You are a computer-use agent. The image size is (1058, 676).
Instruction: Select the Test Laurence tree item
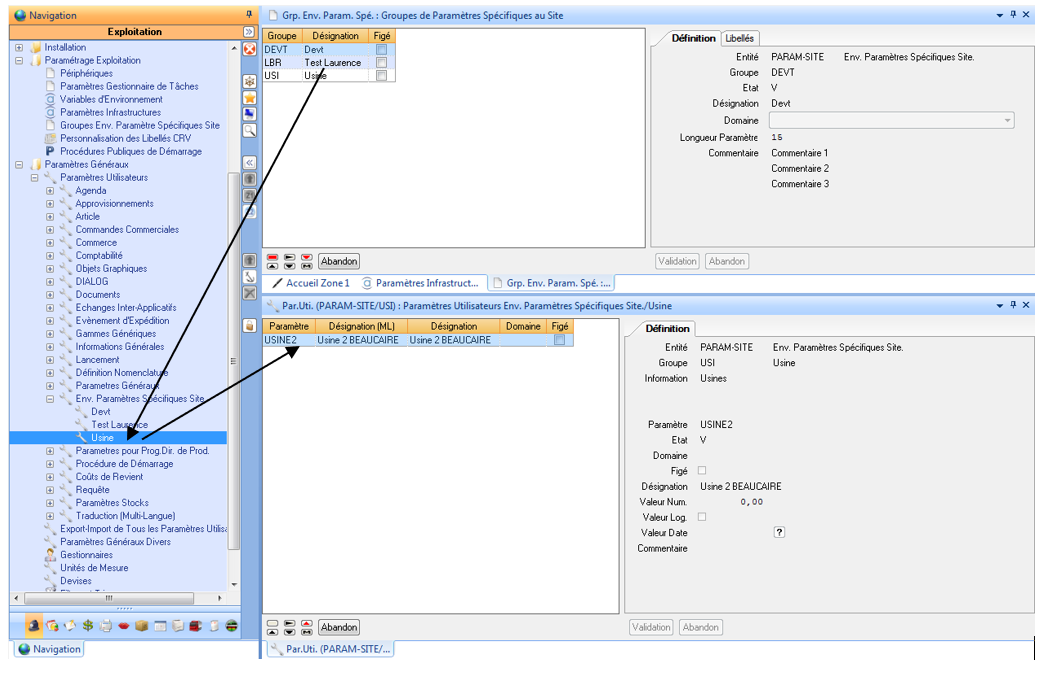tap(118, 425)
